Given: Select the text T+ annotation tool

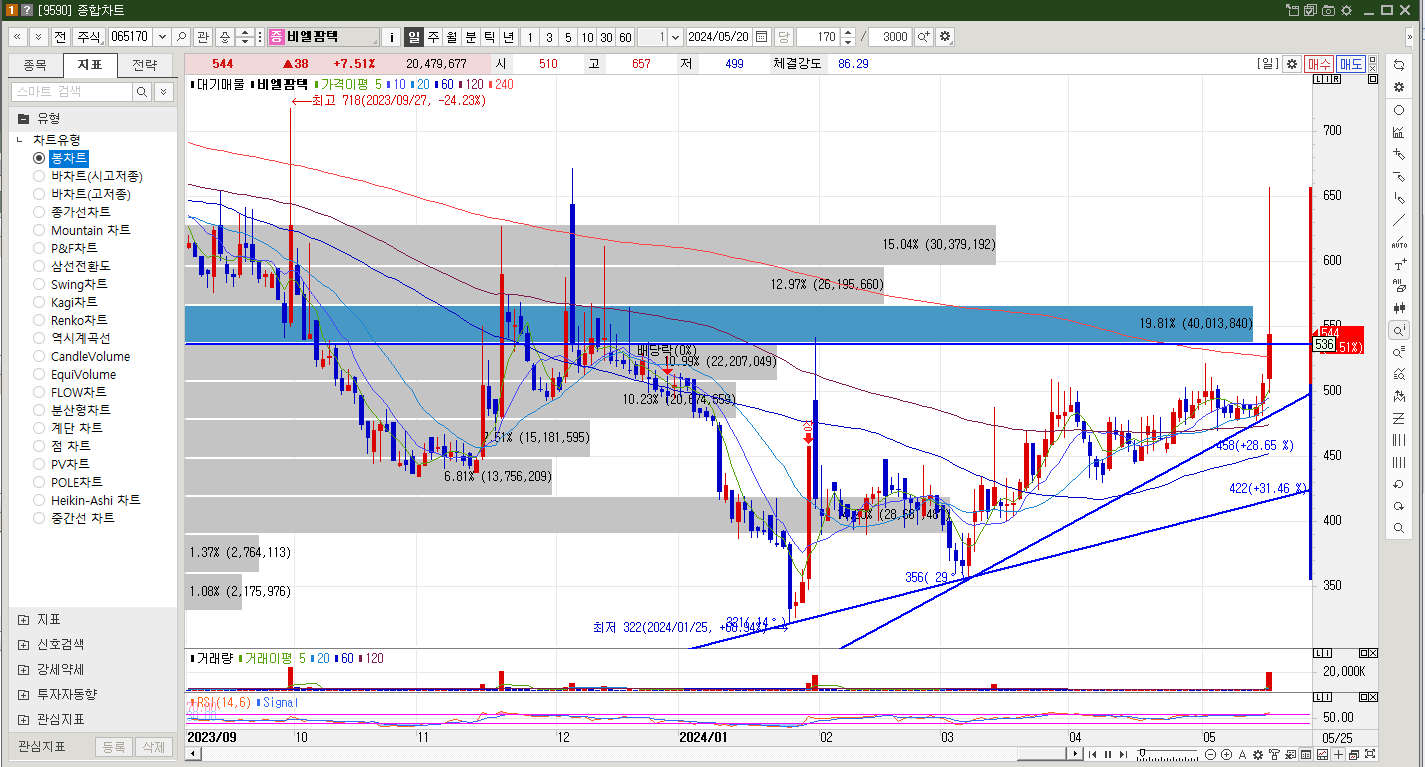Looking at the screenshot, I should 1399,265.
